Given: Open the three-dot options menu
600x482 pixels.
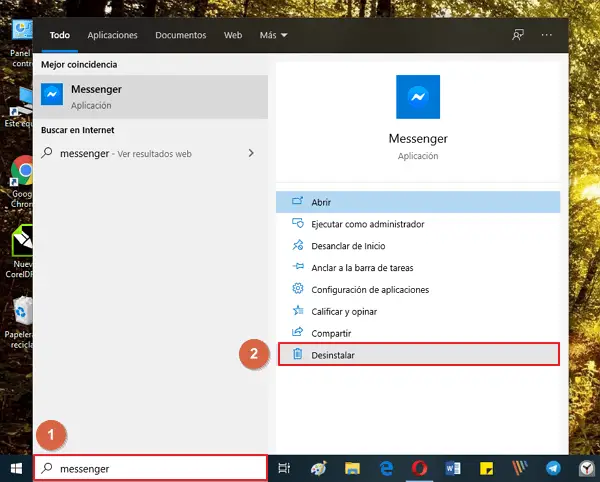Looking at the screenshot, I should pos(546,35).
